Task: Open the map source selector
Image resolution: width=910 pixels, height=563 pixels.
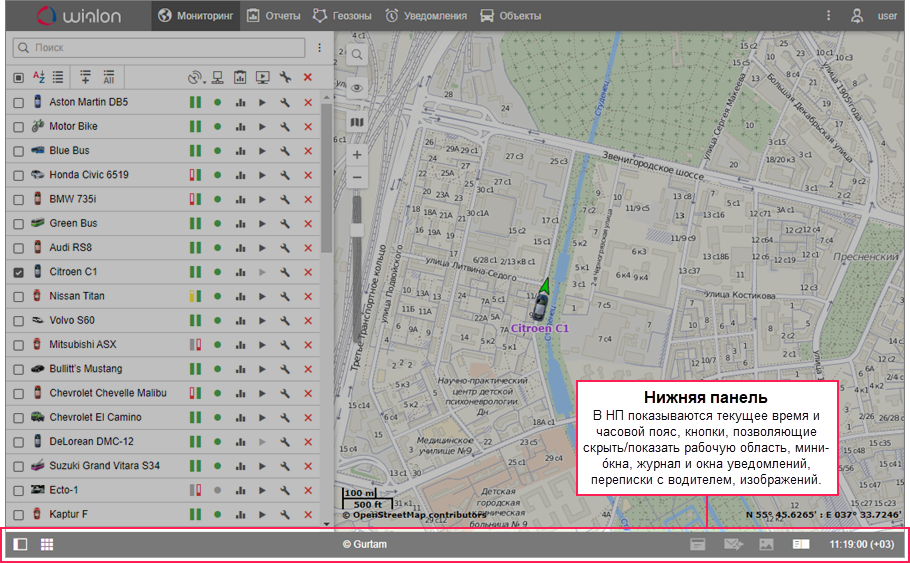Action: [x=357, y=122]
